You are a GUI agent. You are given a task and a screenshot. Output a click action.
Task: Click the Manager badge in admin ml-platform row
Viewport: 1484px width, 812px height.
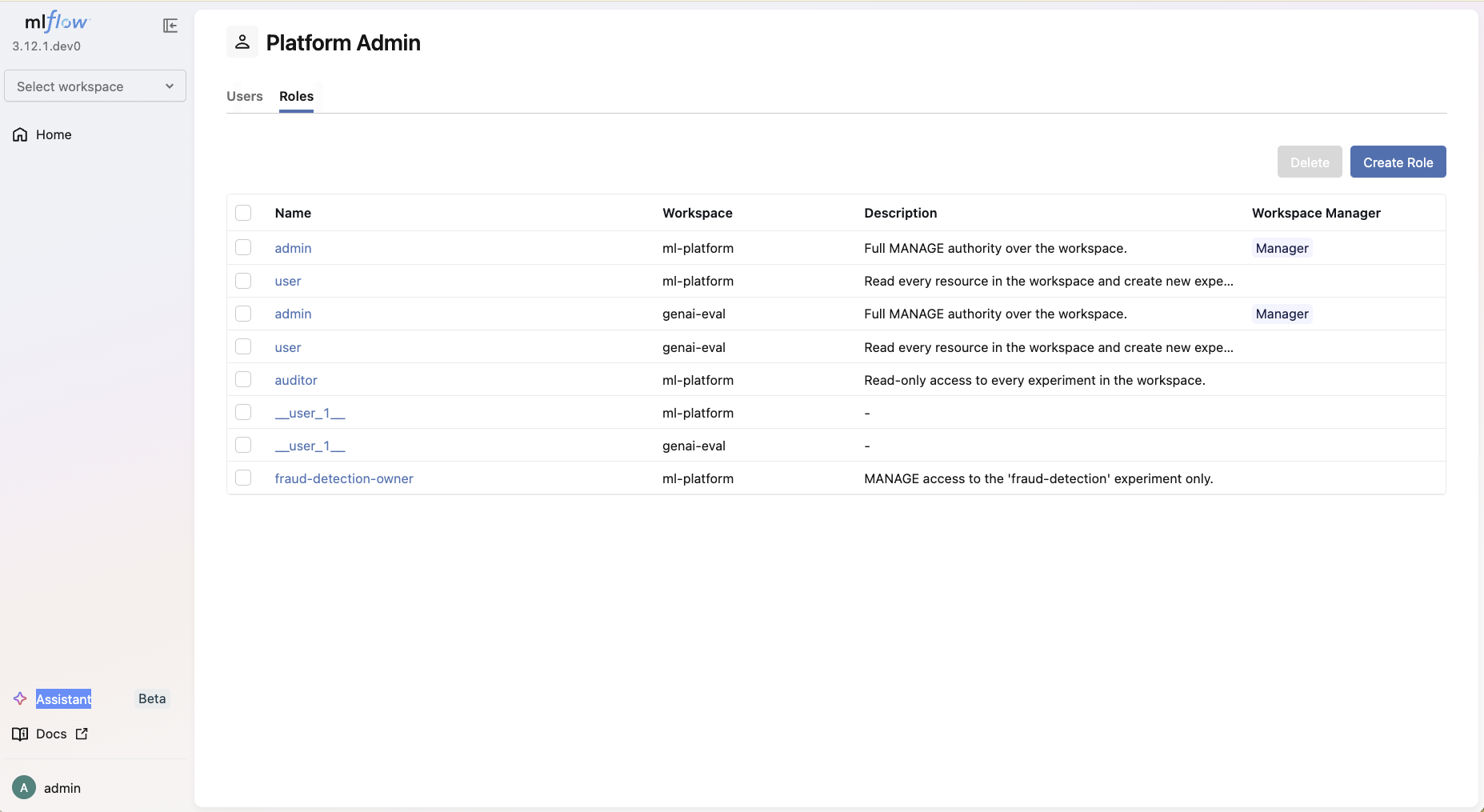[x=1282, y=248]
